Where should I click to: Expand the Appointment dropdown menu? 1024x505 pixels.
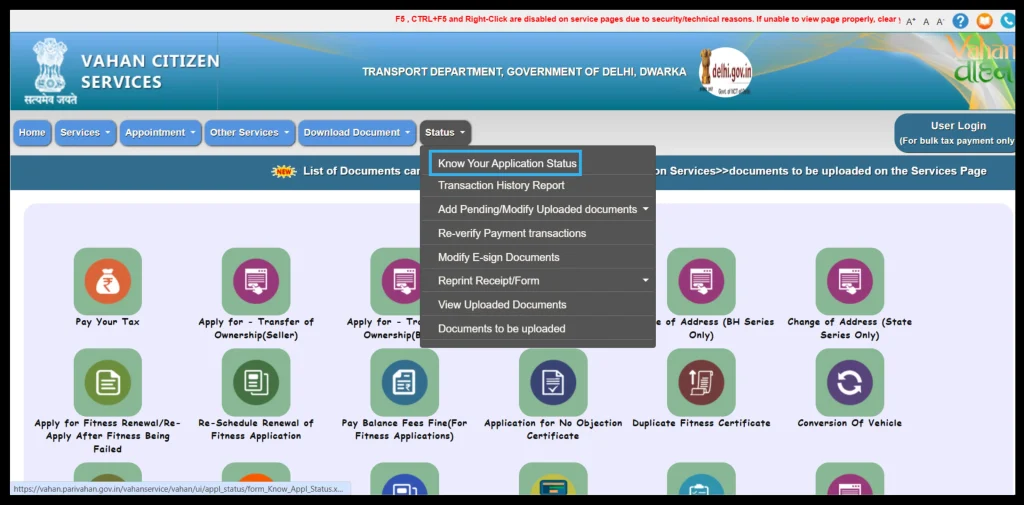tap(160, 133)
